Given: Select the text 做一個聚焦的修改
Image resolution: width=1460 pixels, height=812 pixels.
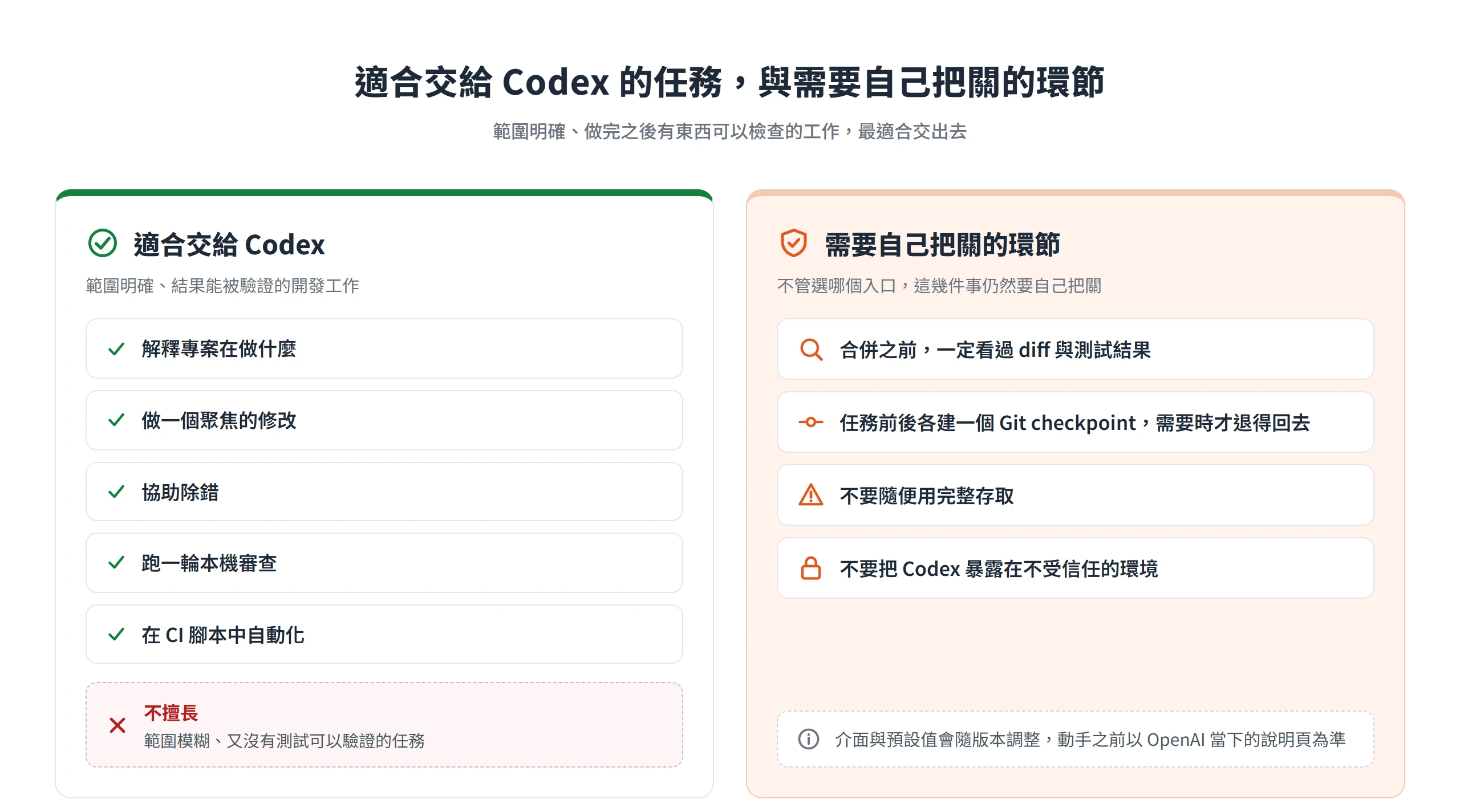Looking at the screenshot, I should click(219, 421).
